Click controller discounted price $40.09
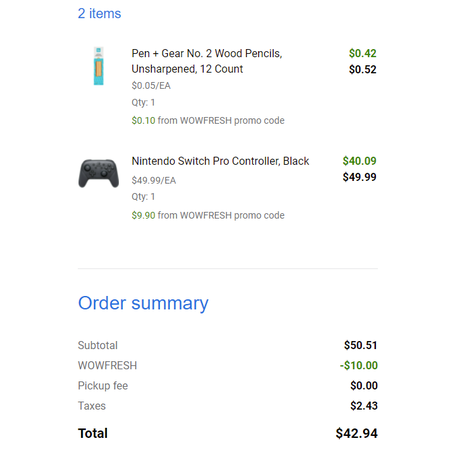450x450 pixels. click(360, 161)
